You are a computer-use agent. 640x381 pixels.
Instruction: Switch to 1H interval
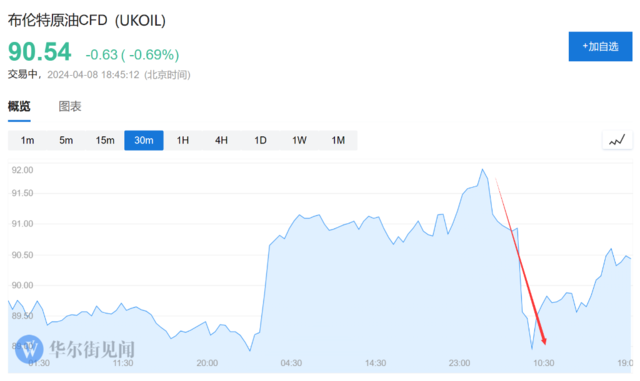(x=182, y=140)
